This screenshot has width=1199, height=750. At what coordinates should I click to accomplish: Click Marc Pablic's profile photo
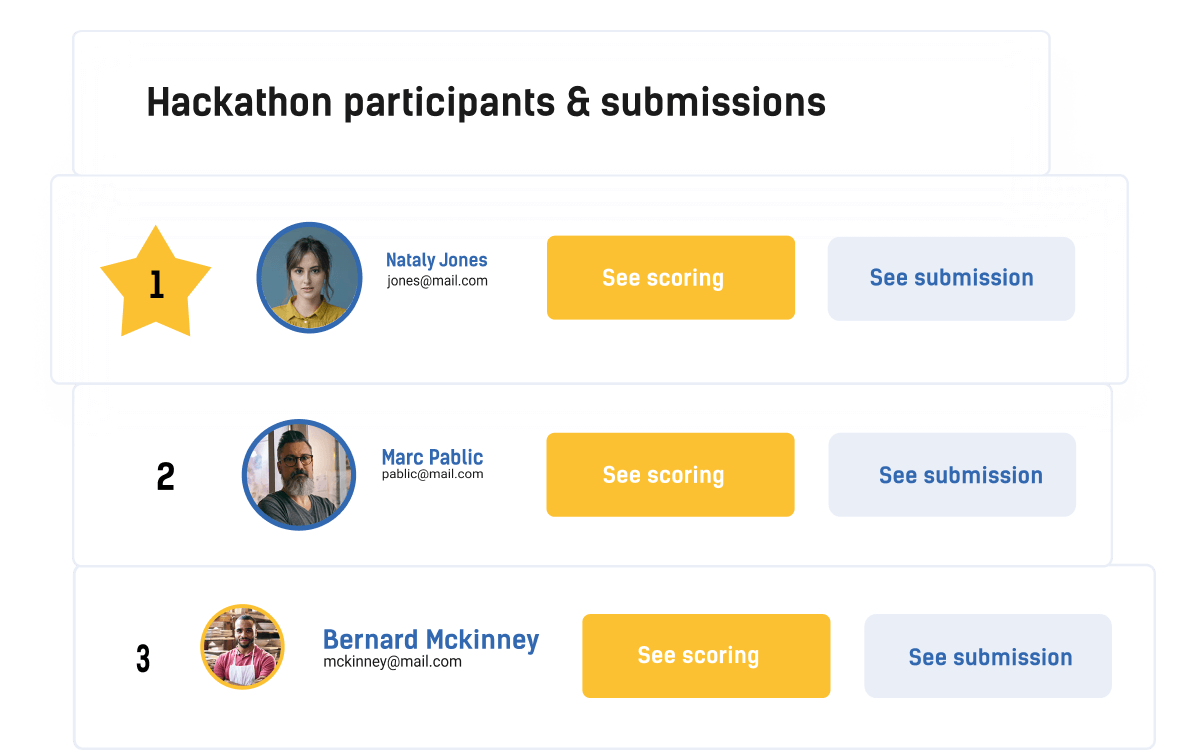coord(299,474)
